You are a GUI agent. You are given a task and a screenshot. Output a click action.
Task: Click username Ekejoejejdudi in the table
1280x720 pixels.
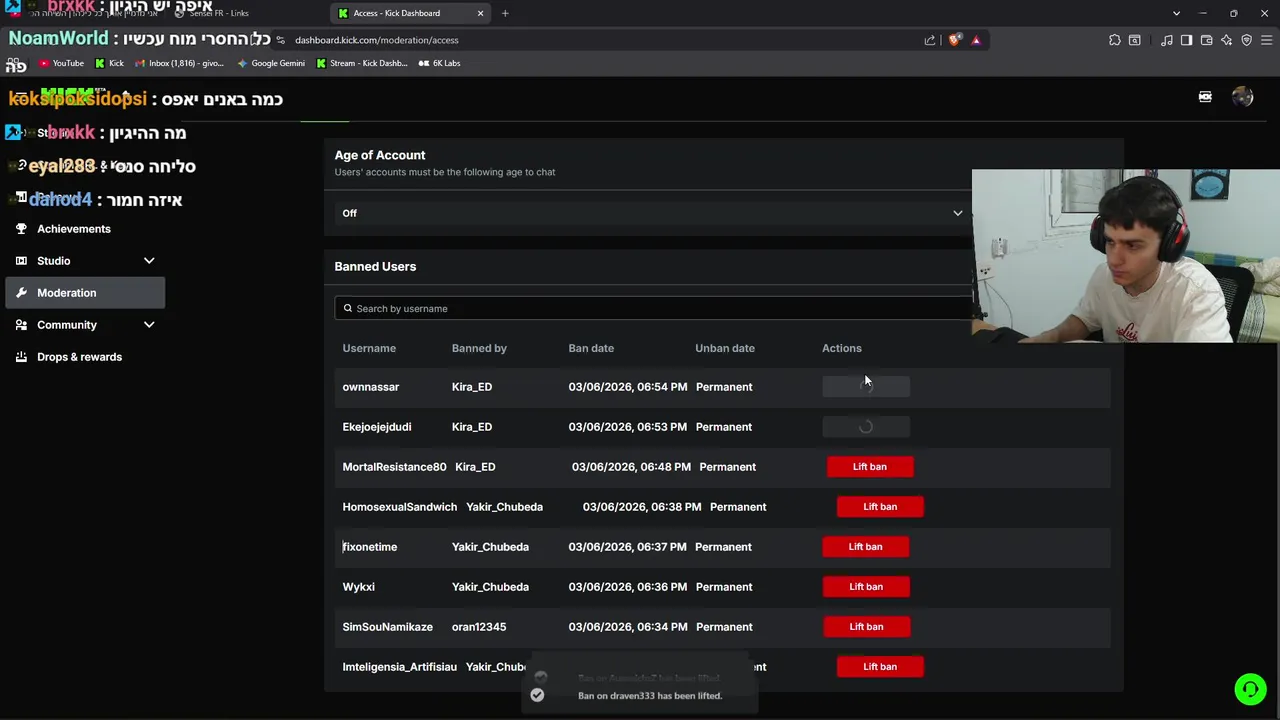[x=377, y=427]
